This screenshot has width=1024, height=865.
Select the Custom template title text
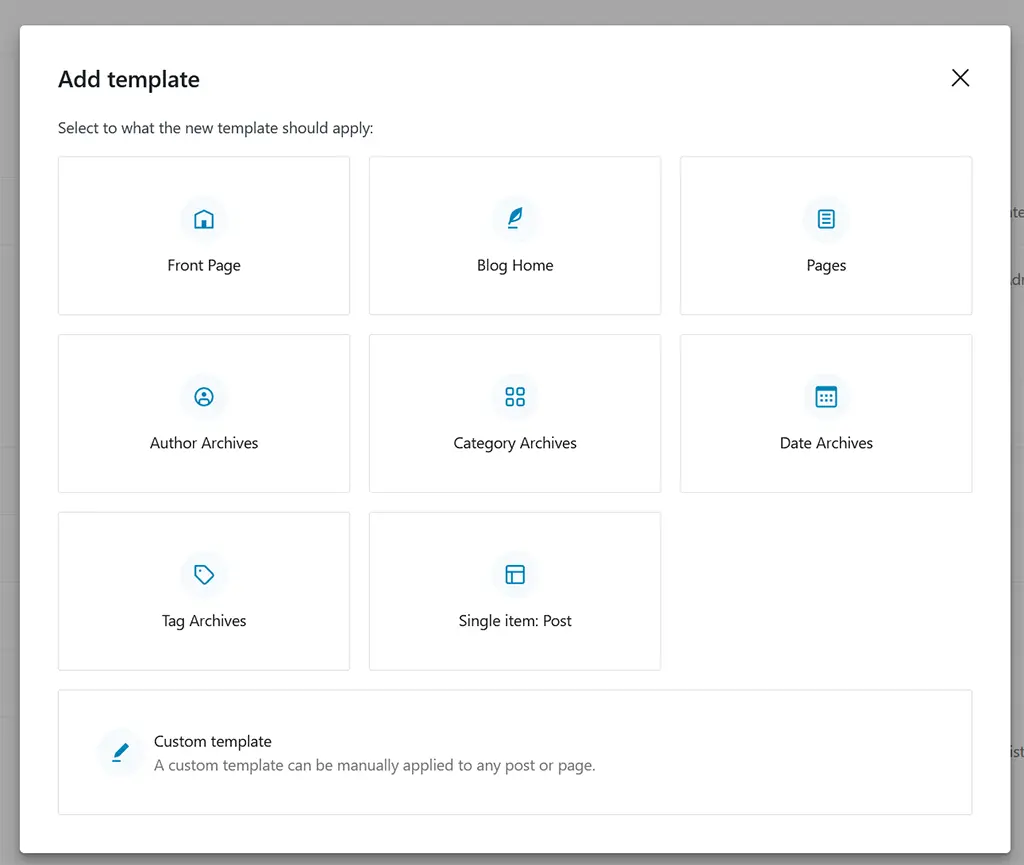213,742
